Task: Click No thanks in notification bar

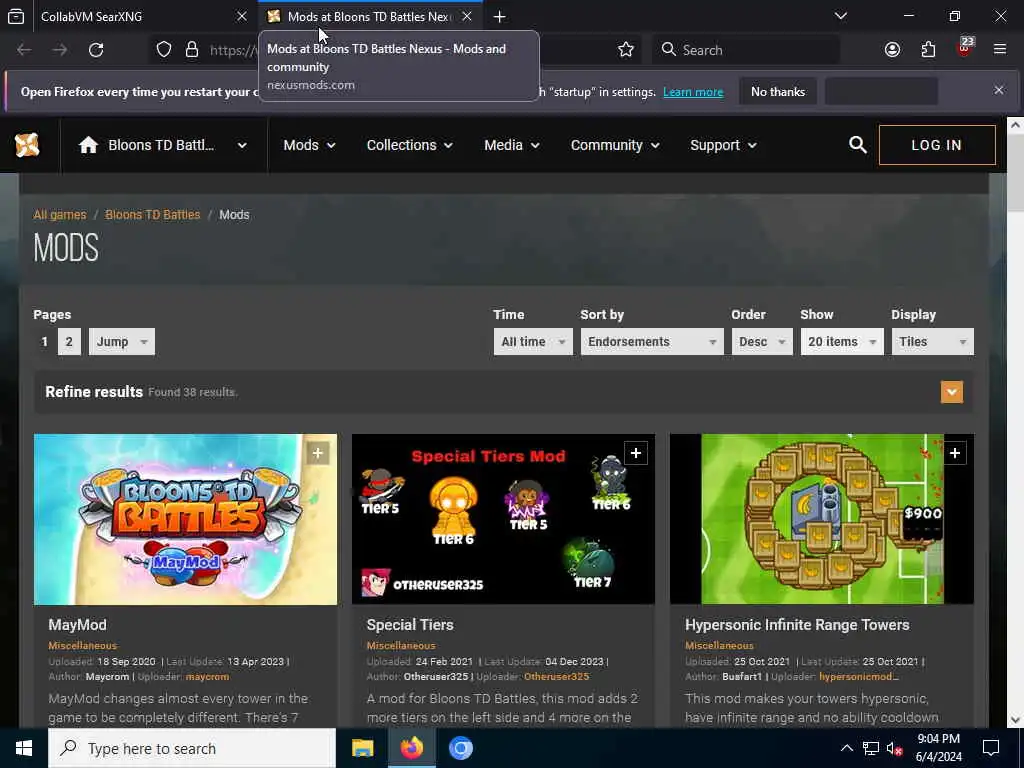Action: pyautogui.click(x=777, y=91)
